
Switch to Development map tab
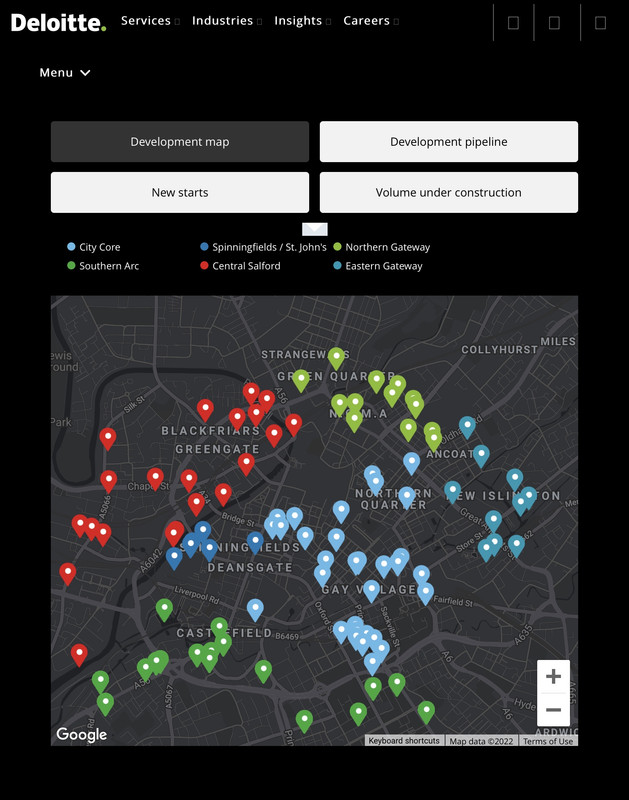[x=180, y=141]
